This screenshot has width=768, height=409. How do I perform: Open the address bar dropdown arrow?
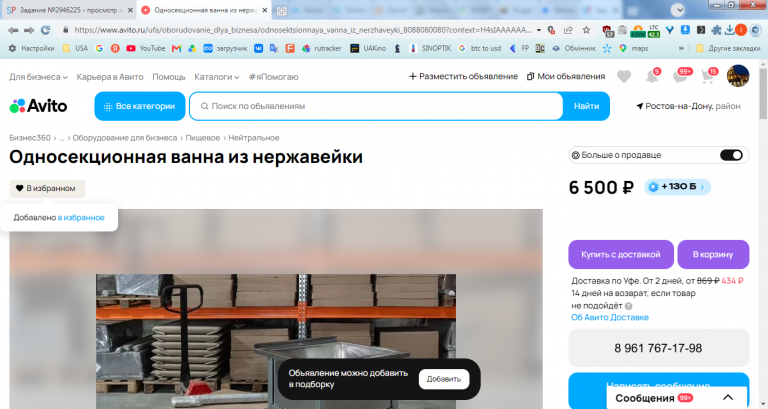538,30
